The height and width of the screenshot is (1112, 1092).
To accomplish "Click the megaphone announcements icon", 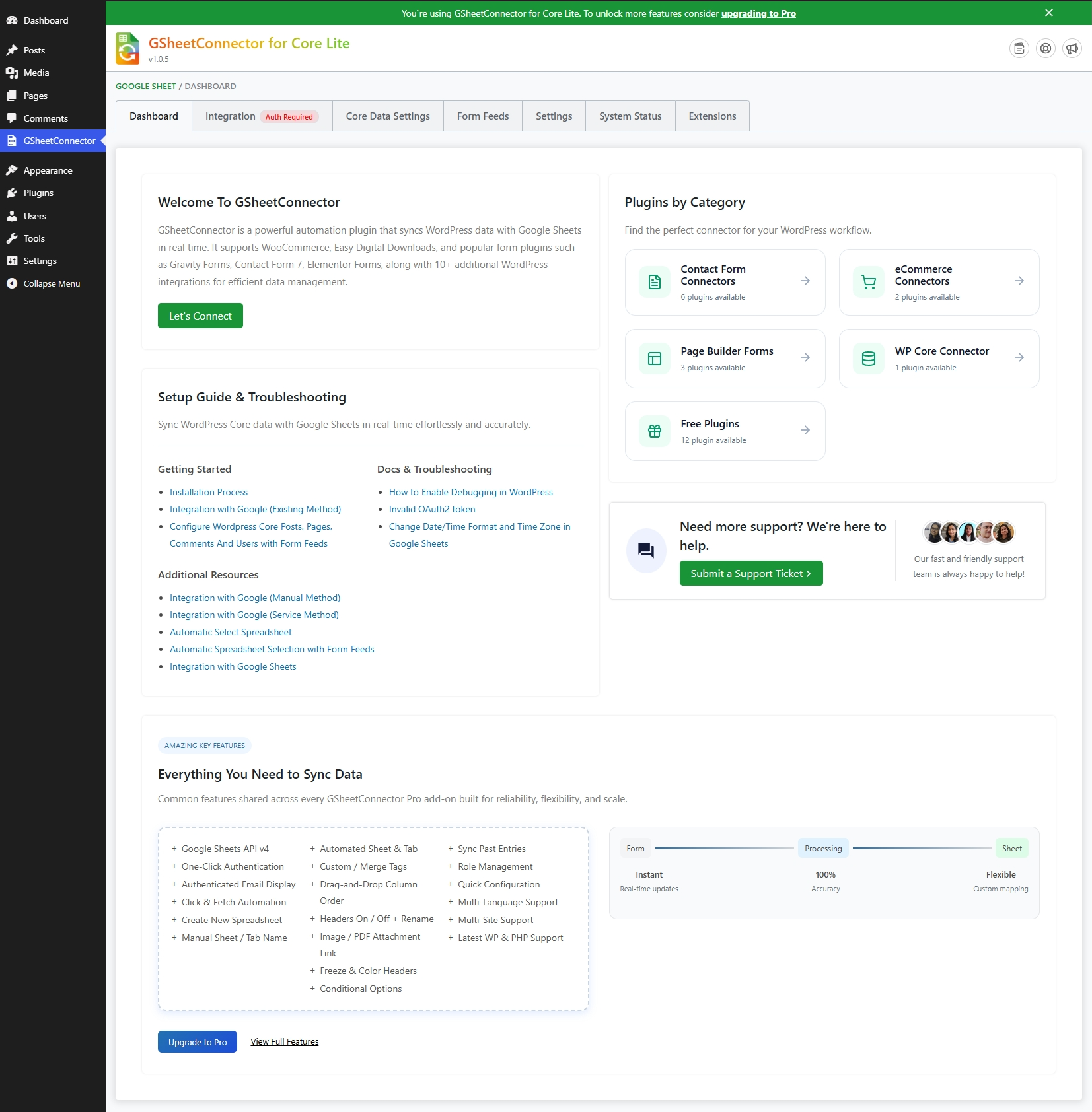I will [x=1072, y=48].
